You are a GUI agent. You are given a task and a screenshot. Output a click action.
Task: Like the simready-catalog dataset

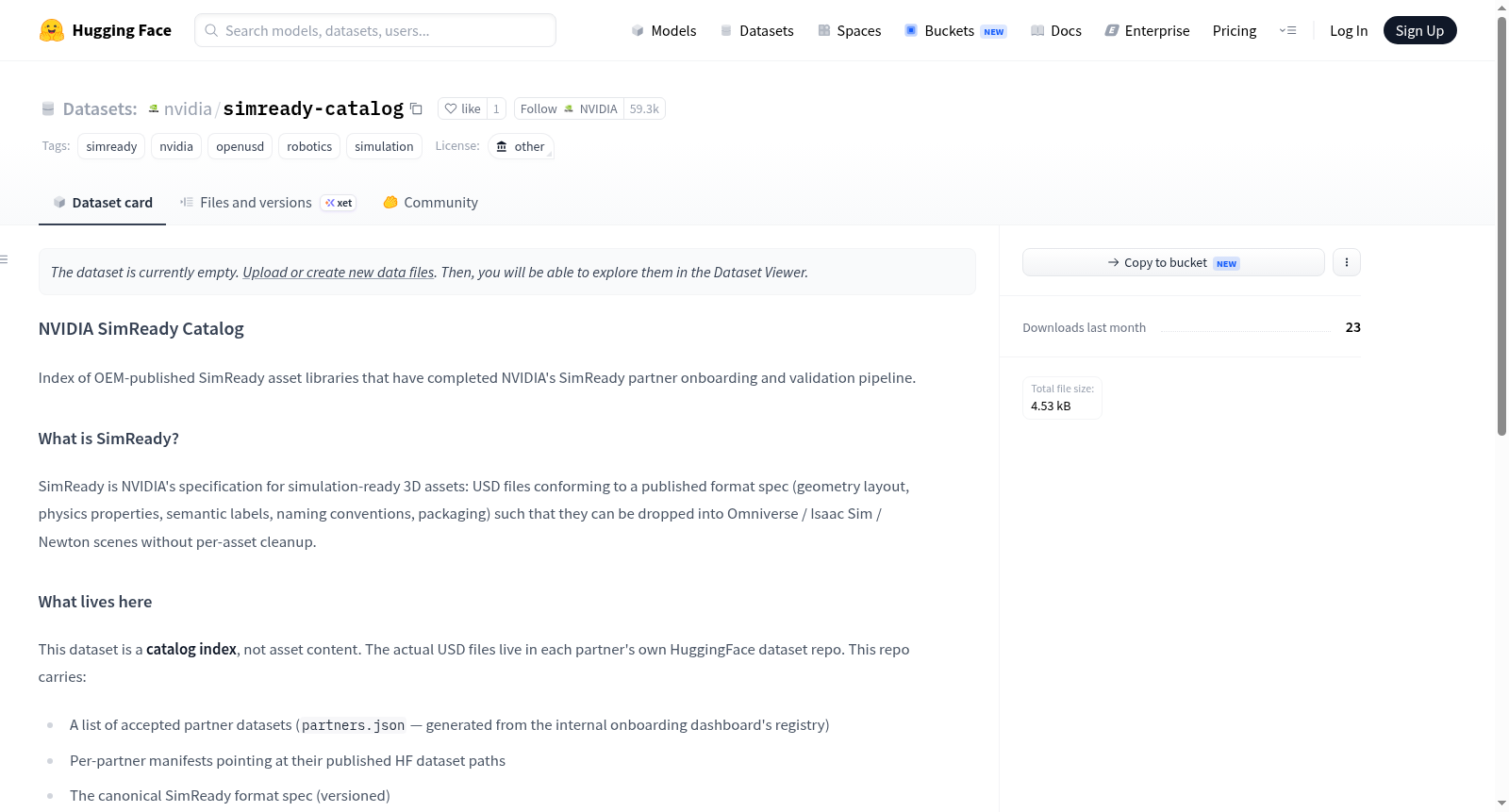[462, 108]
